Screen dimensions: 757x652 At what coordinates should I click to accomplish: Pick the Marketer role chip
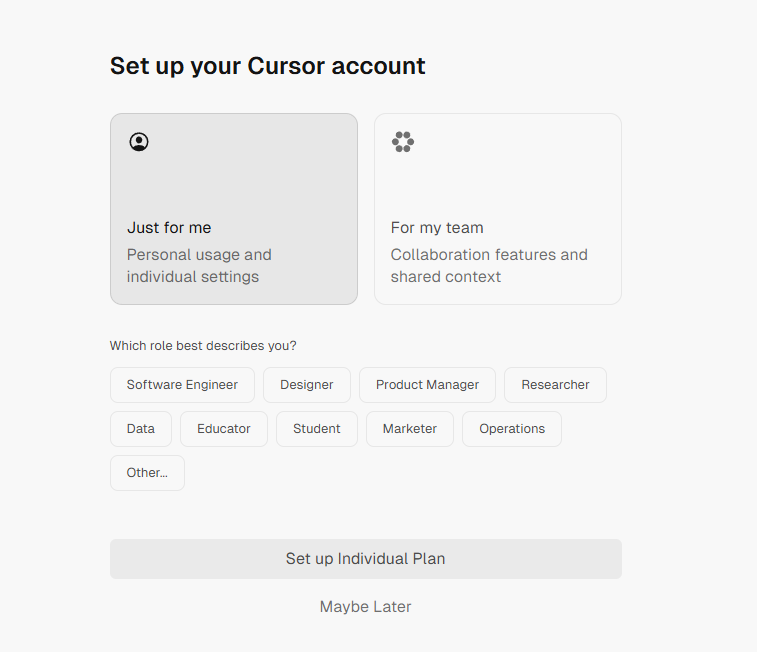click(x=409, y=429)
